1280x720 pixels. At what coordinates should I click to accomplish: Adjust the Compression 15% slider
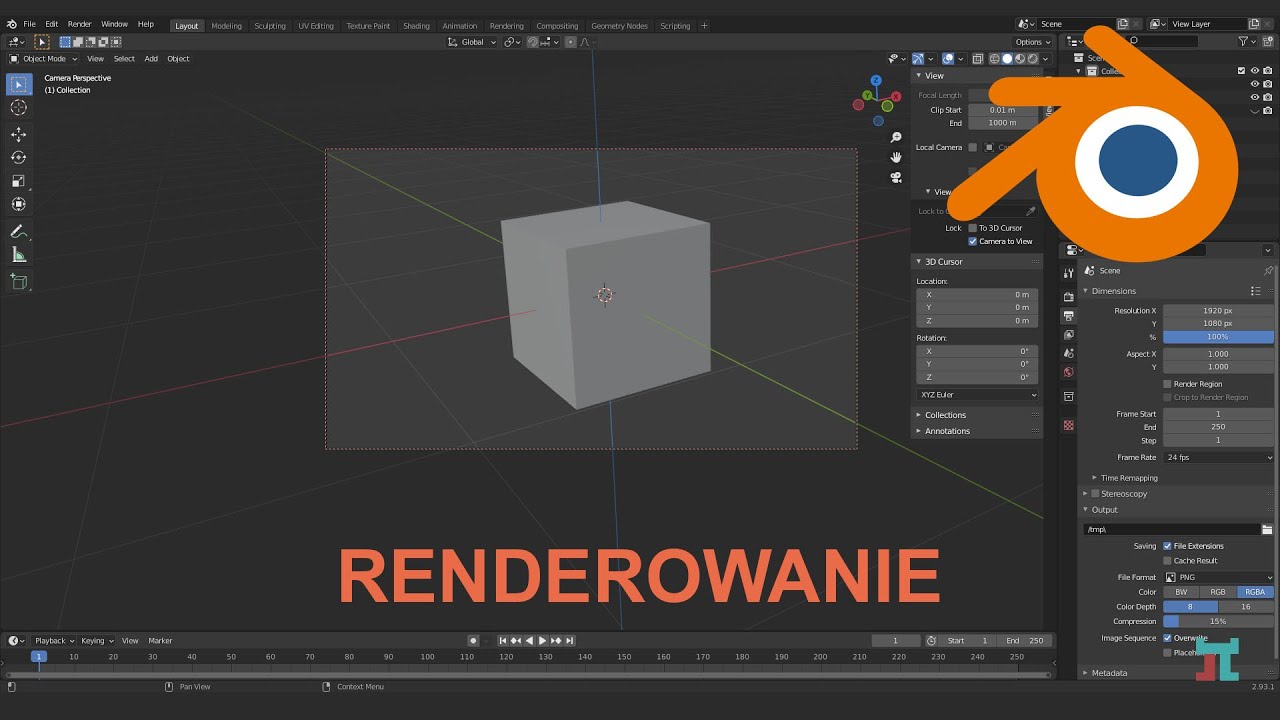click(1219, 621)
